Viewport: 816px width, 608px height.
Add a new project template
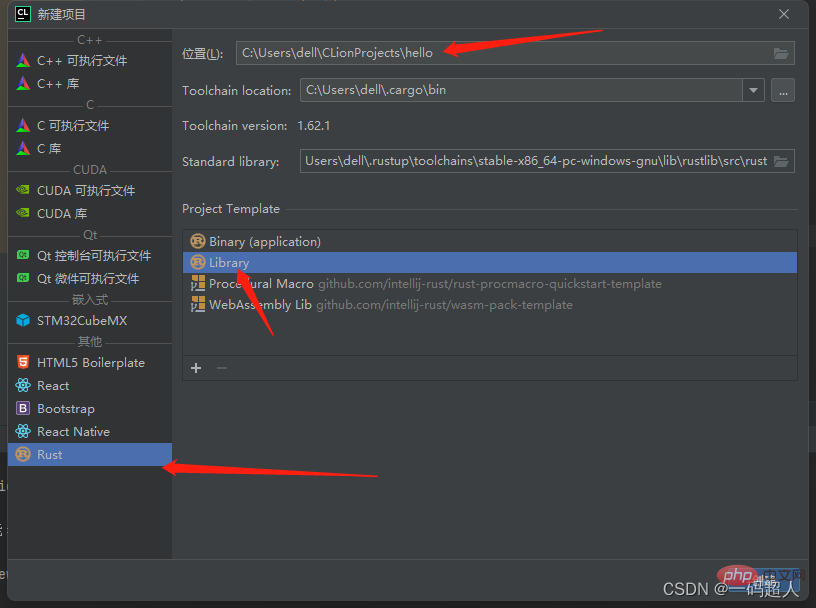pos(196,368)
